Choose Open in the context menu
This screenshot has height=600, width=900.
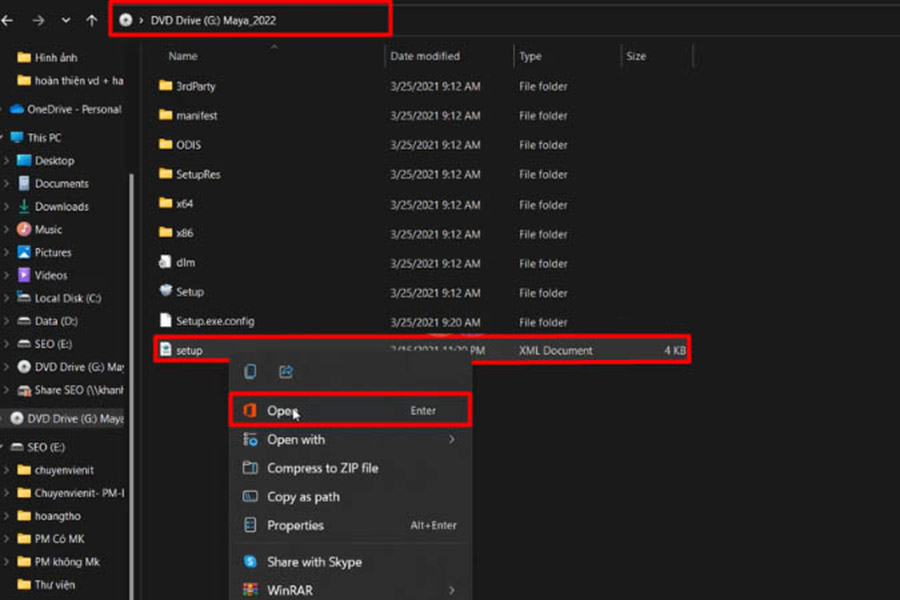tap(351, 411)
